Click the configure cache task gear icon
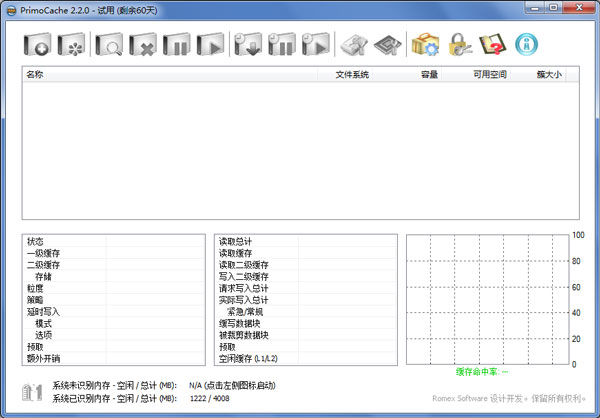This screenshot has width=600, height=418. (71, 44)
